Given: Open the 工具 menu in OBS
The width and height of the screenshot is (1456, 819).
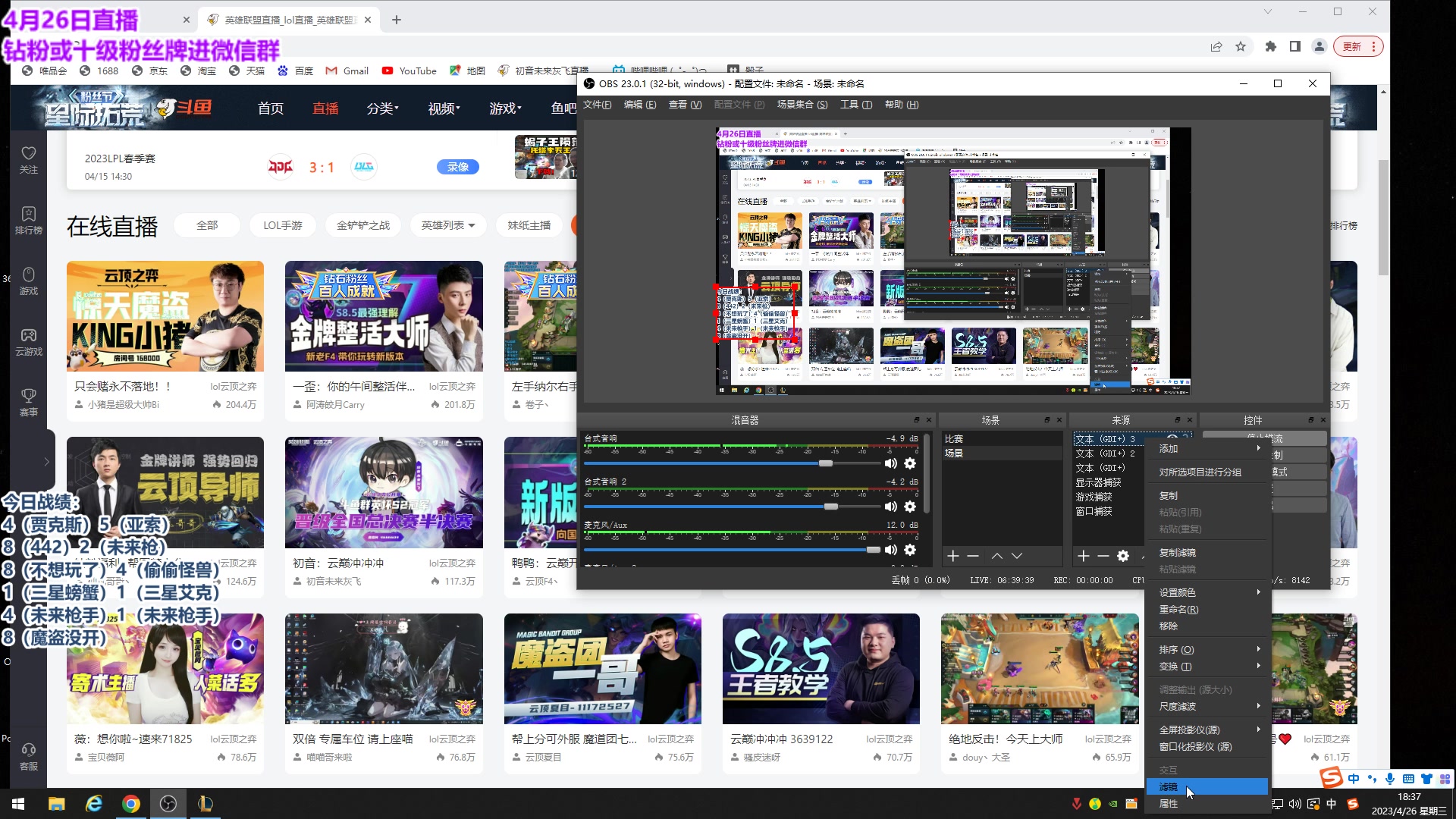Looking at the screenshot, I should (x=855, y=105).
